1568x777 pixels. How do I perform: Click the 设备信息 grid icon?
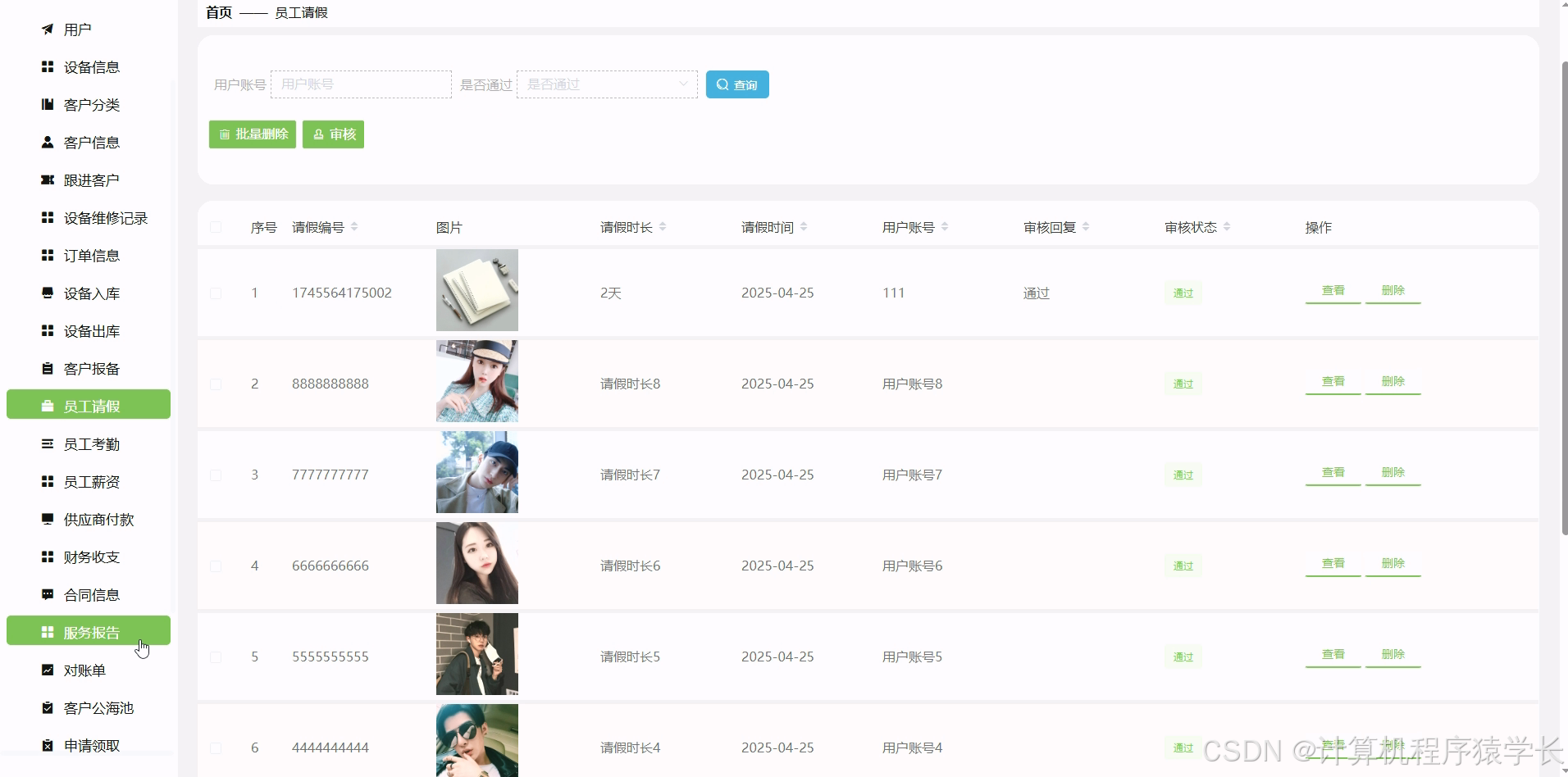(48, 67)
